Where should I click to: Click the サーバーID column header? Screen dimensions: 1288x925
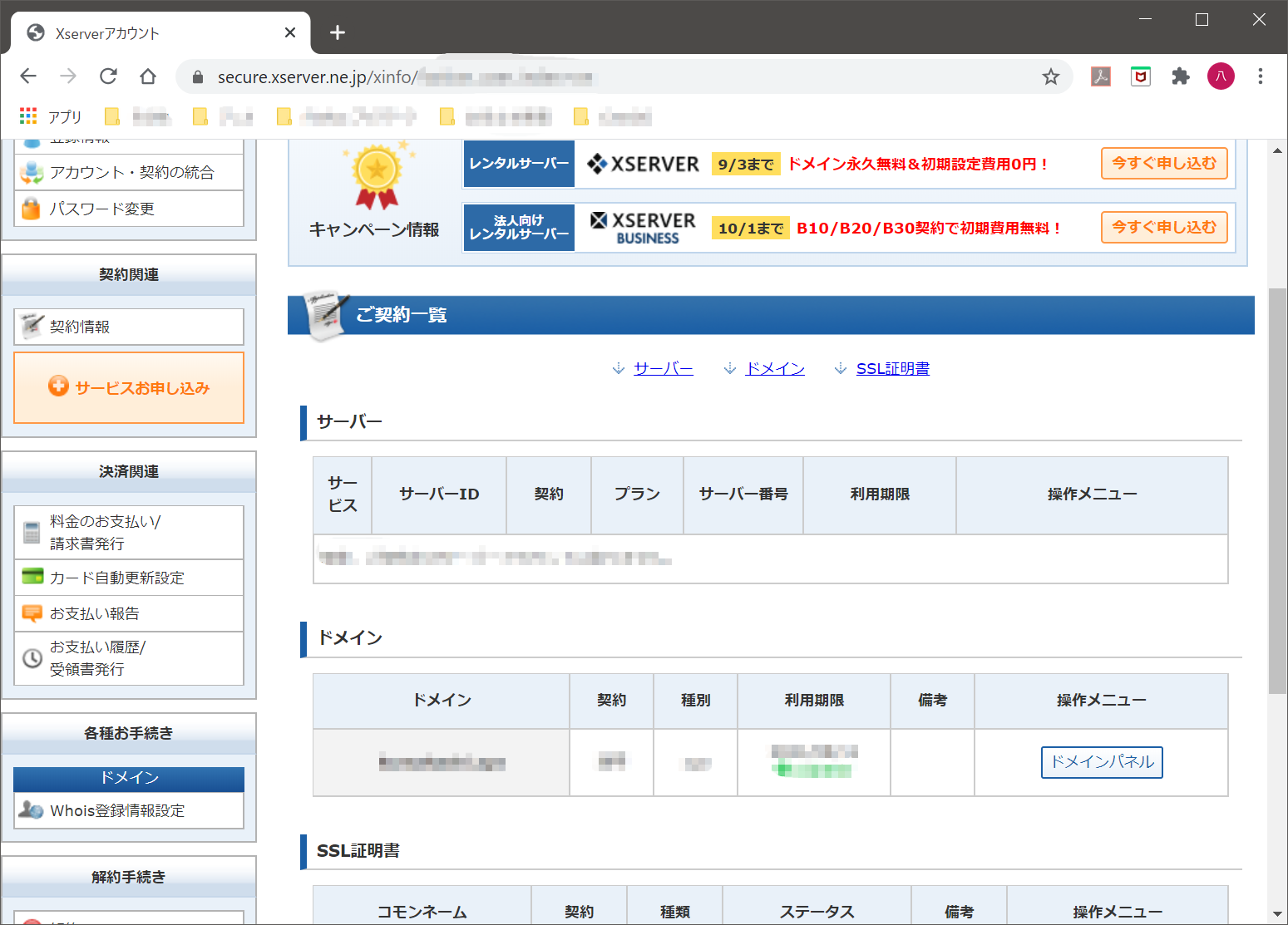coord(439,494)
